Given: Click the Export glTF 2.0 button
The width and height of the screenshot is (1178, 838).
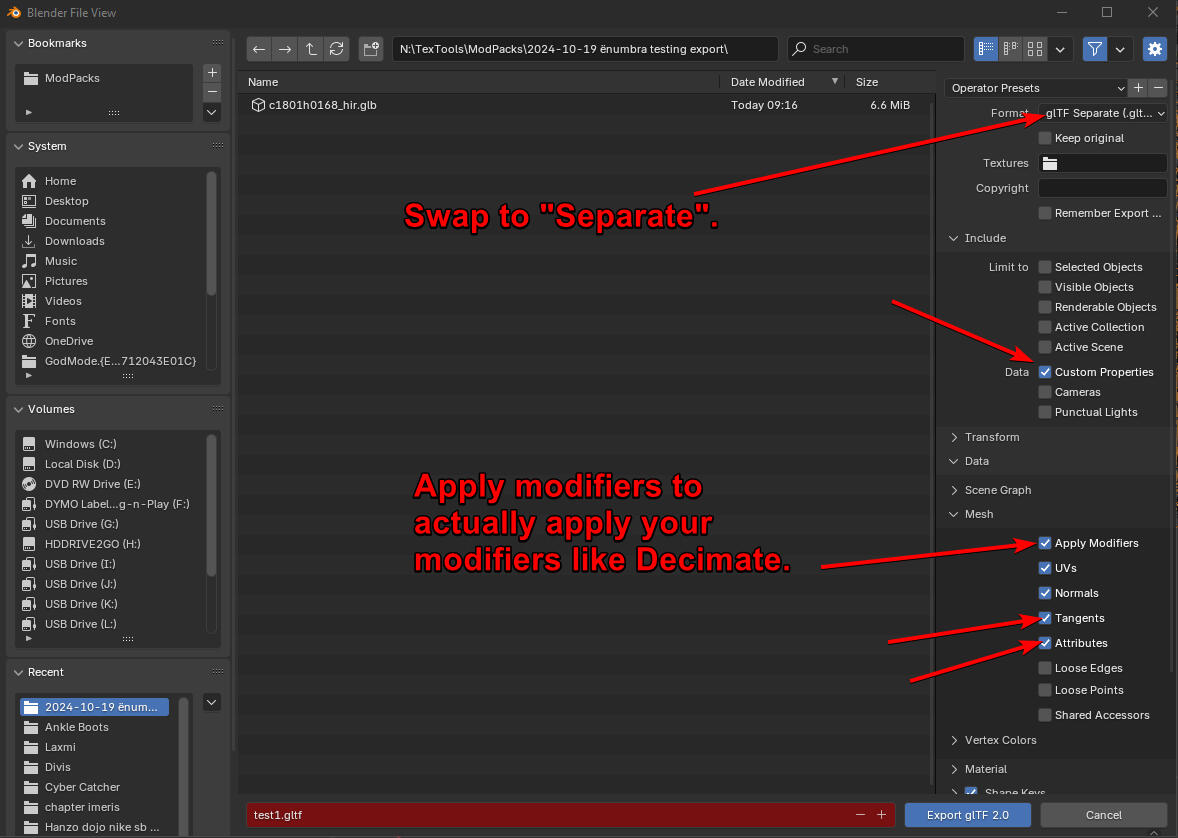Looking at the screenshot, I should (967, 815).
